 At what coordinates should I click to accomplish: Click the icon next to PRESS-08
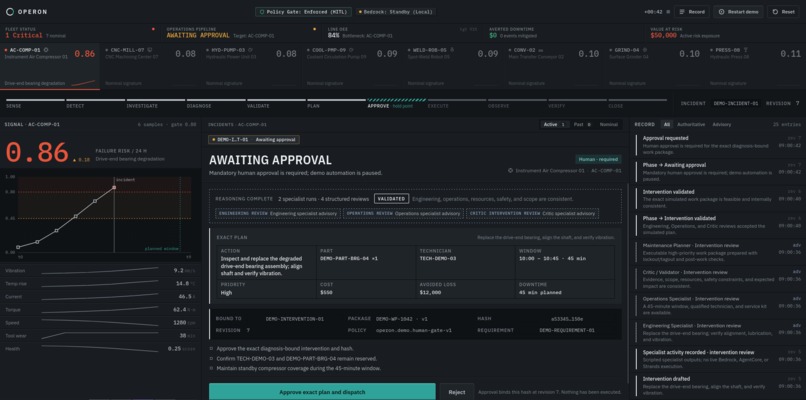[745, 50]
